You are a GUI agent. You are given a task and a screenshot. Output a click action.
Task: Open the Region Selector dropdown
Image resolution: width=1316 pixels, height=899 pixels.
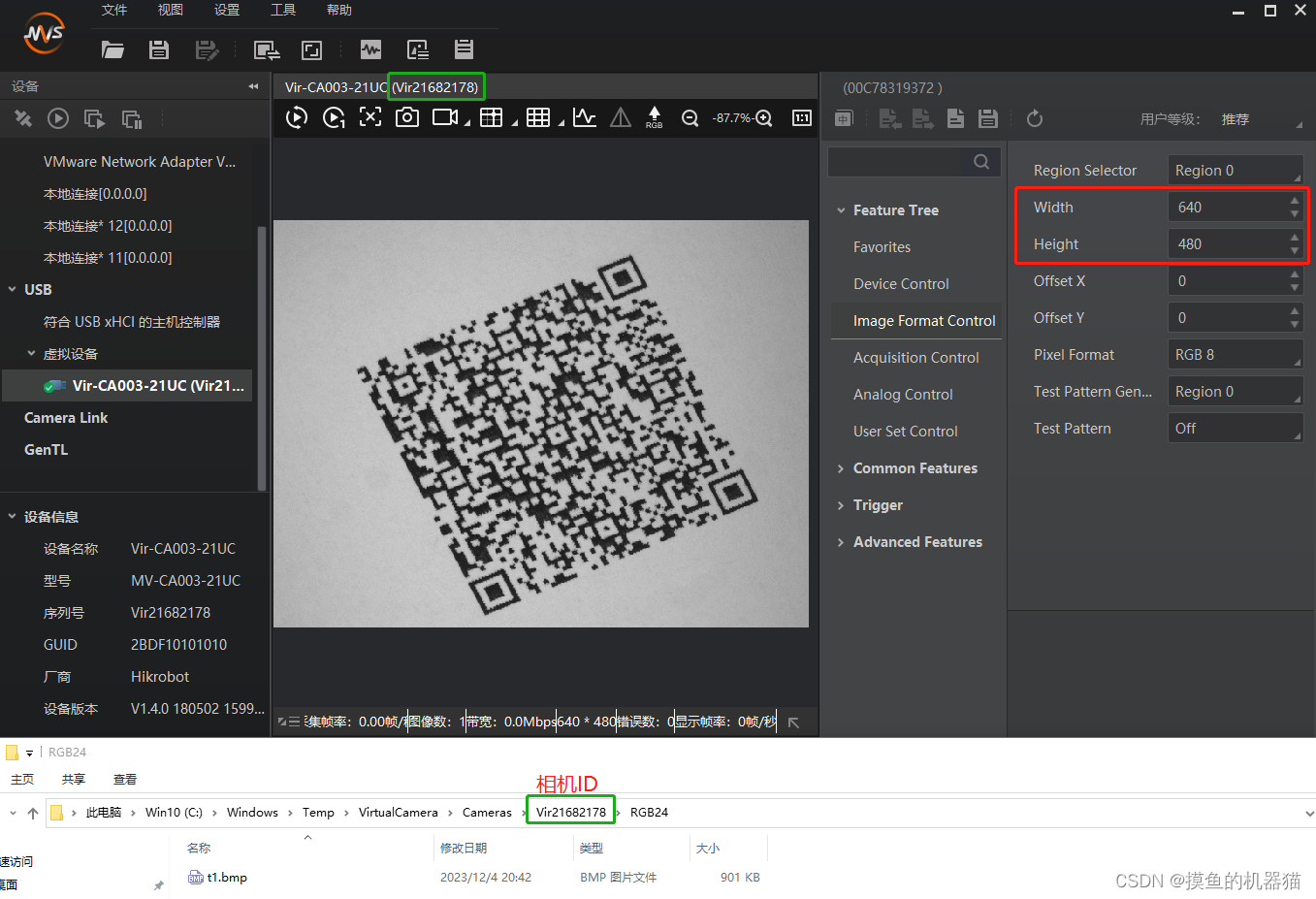pos(1236,171)
